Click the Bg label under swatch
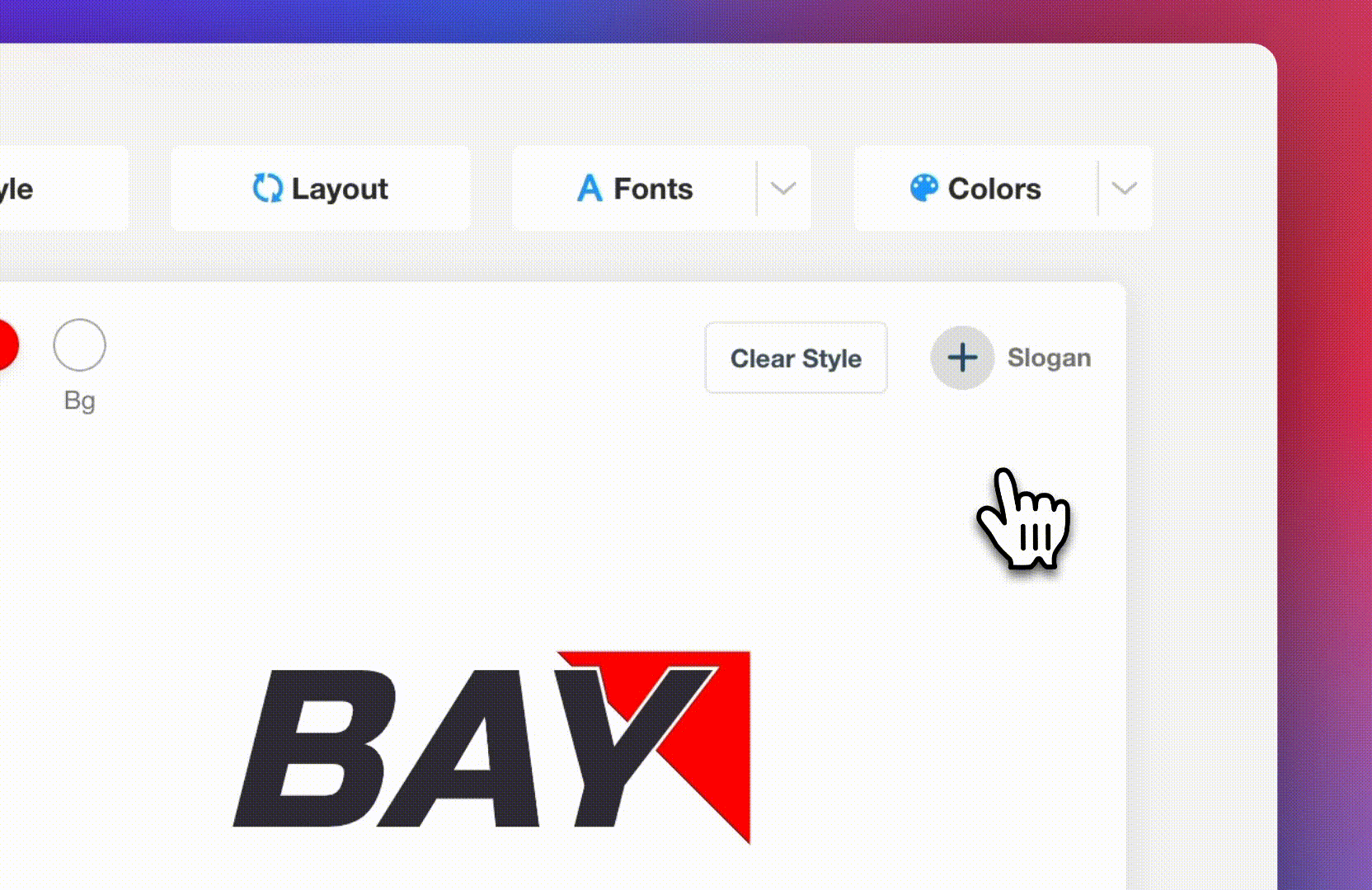This screenshot has width=1372, height=890. (x=79, y=400)
